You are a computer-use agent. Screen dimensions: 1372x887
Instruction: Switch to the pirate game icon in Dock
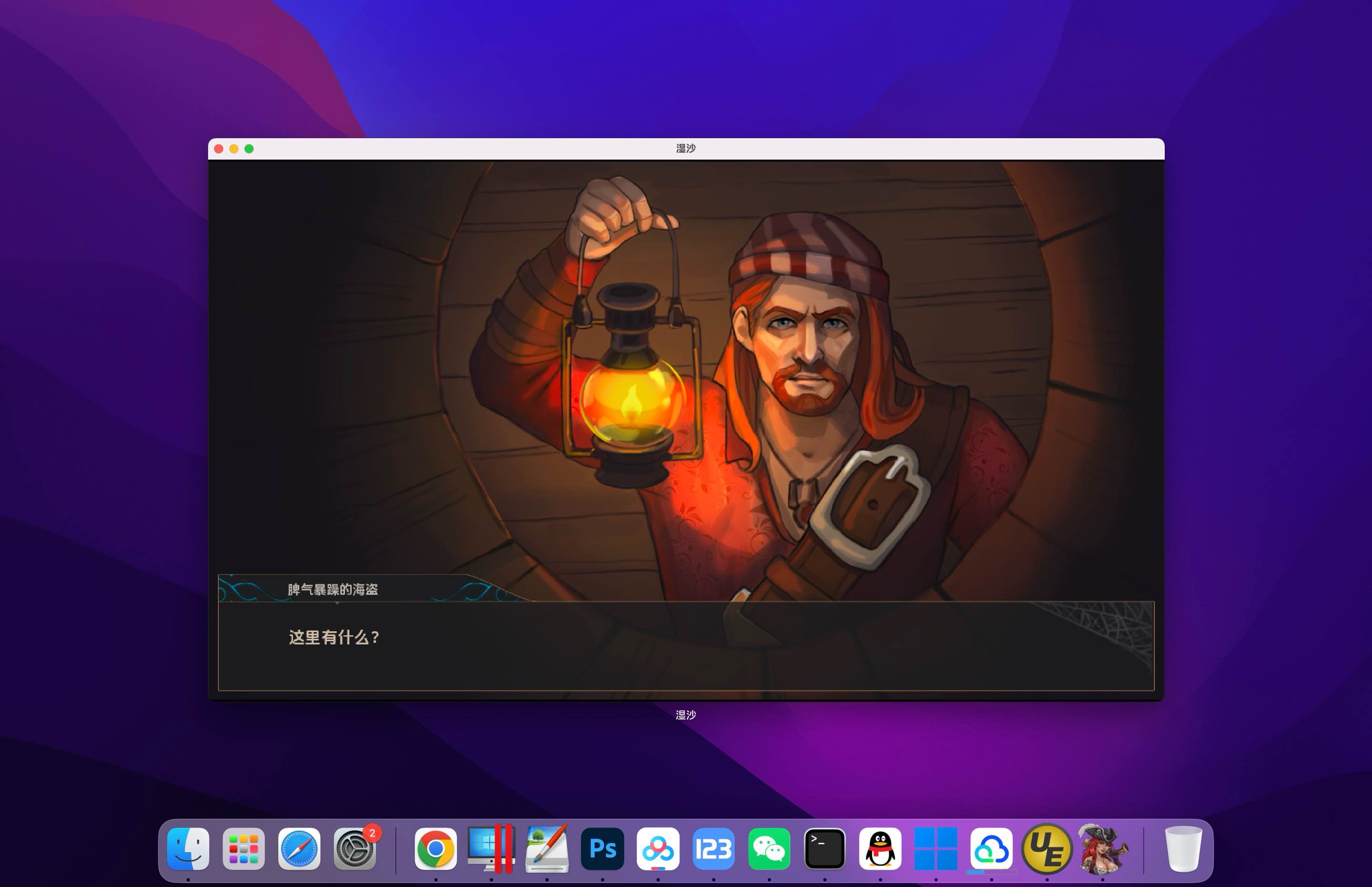[x=1102, y=848]
